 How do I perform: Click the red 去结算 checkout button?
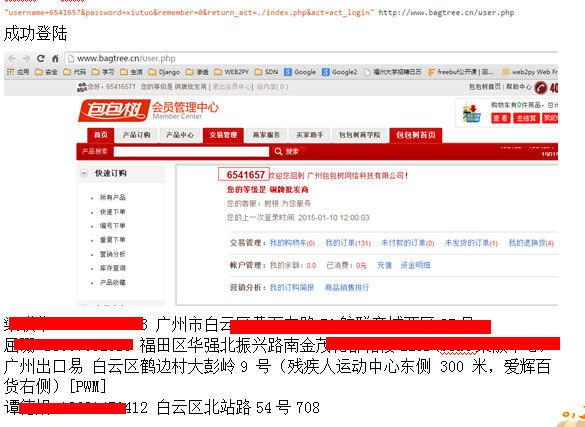pyautogui.click(x=526, y=118)
